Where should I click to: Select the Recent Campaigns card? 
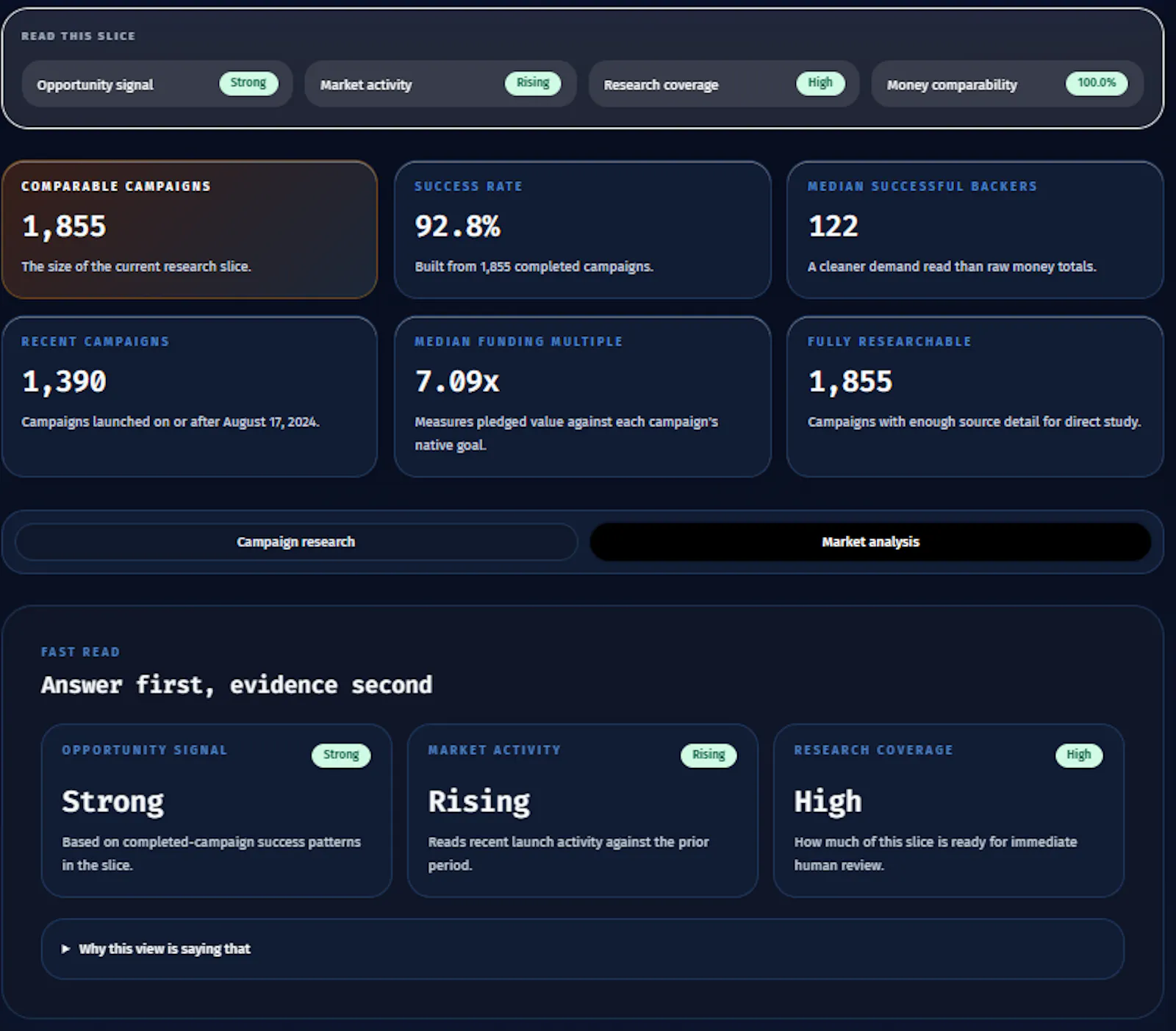click(190, 397)
